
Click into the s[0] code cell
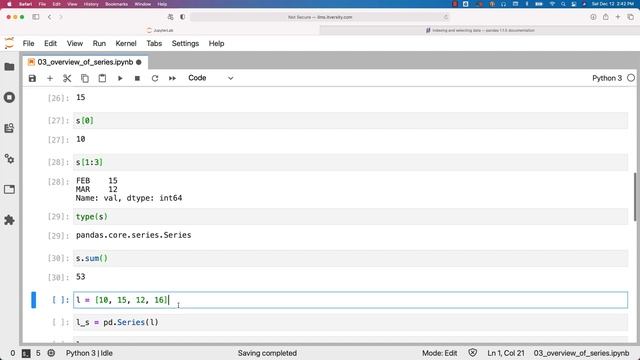pyautogui.click(x=350, y=121)
